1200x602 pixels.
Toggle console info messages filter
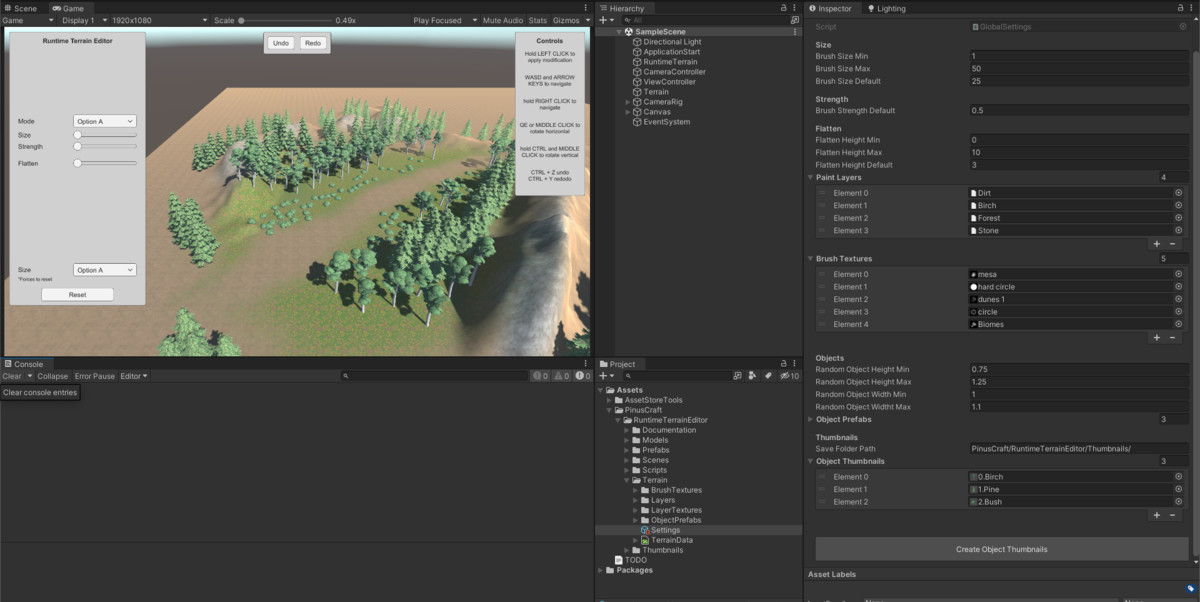(x=540, y=376)
